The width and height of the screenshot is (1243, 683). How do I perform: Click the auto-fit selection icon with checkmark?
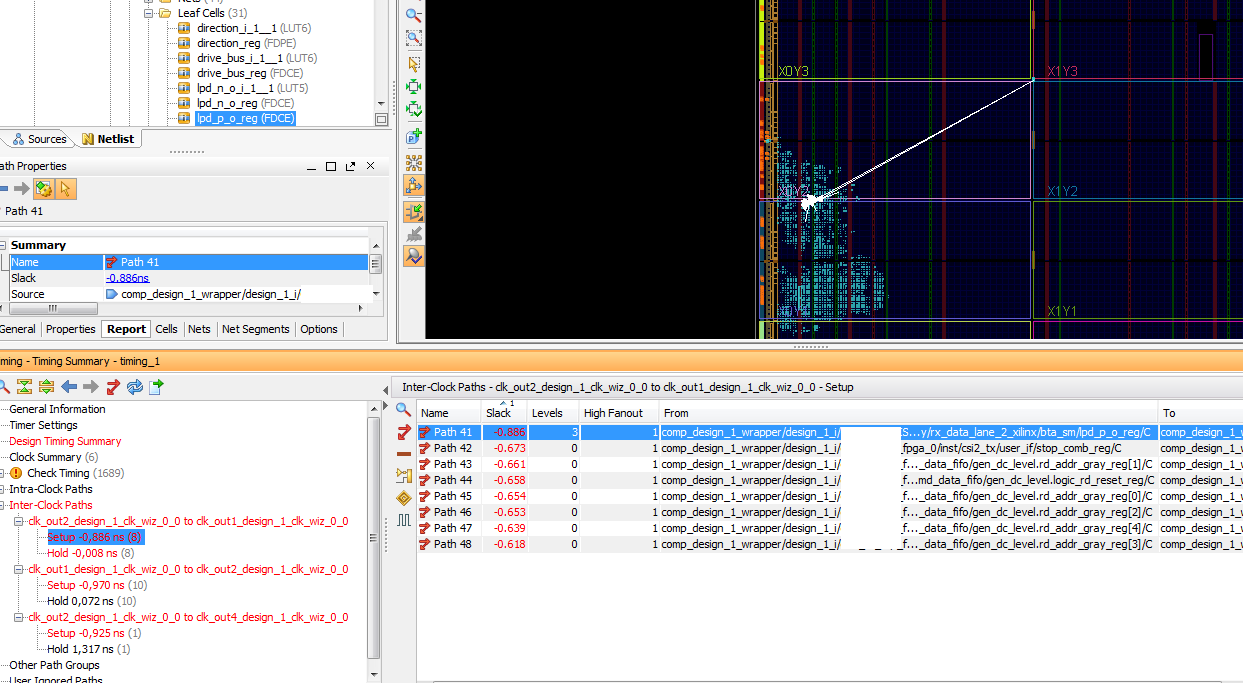point(413,109)
